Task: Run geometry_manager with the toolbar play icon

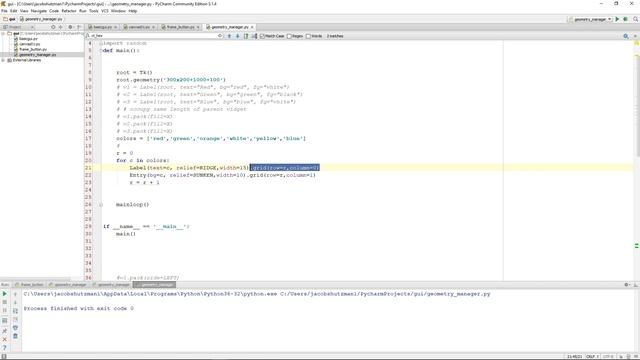Action: pos(617,19)
